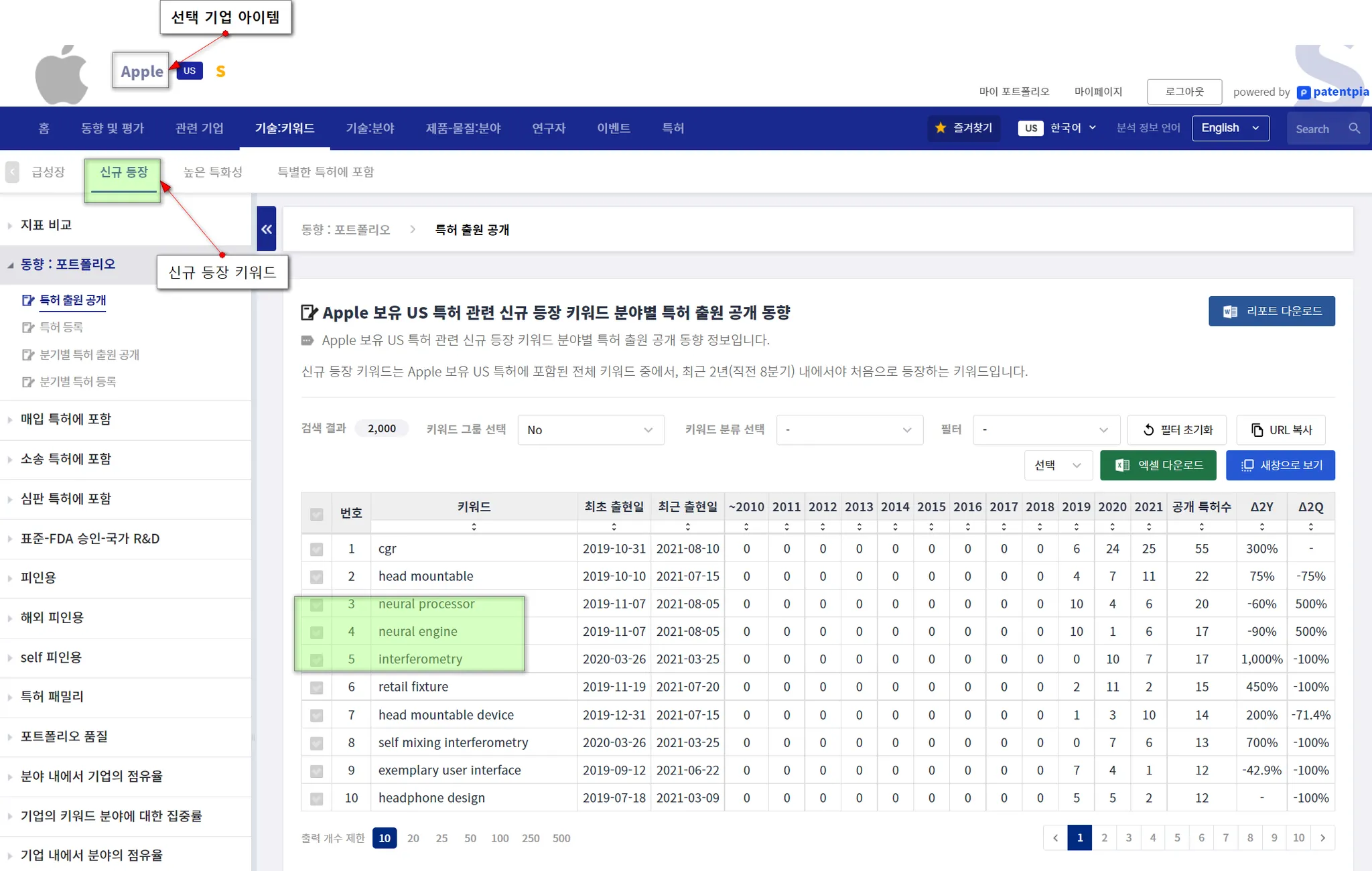Click sort arrows under 키워드 column
The image size is (1372, 871).
(x=474, y=527)
